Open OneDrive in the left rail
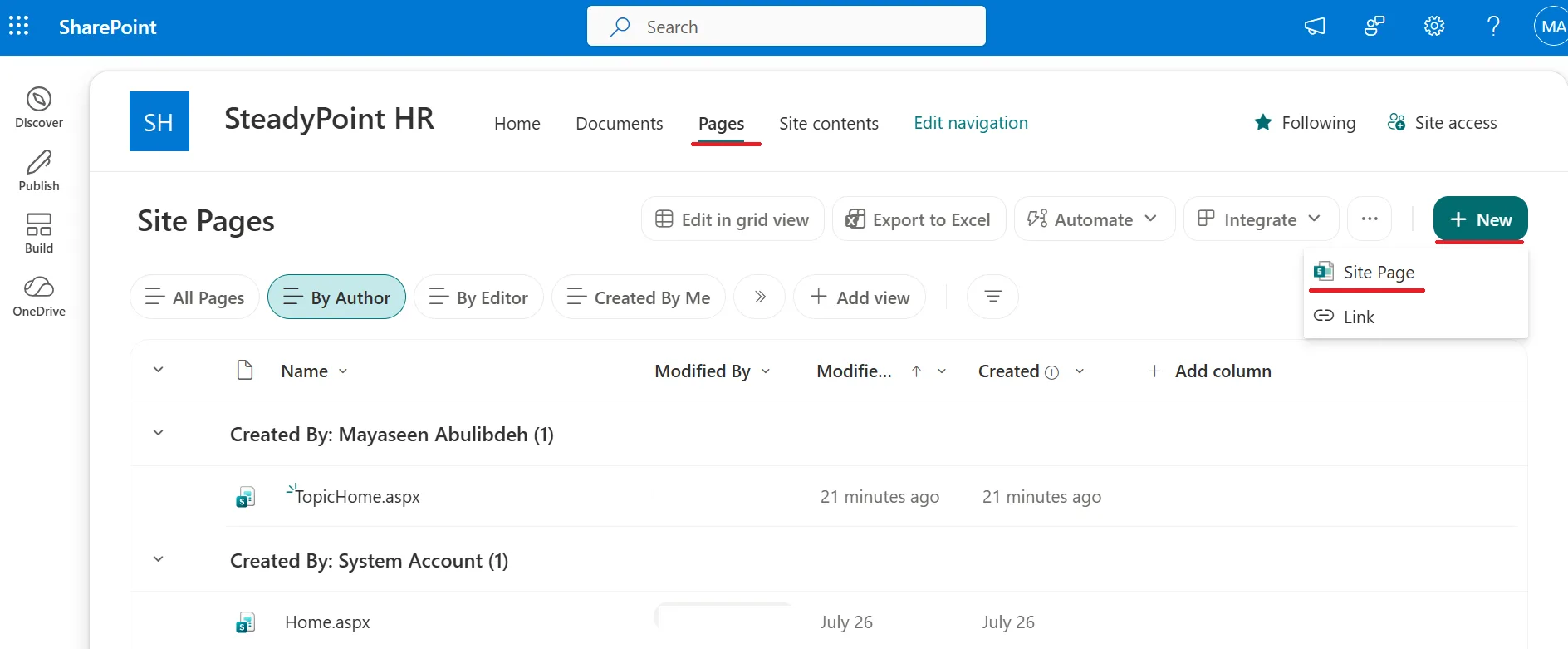The width and height of the screenshot is (1568, 649). pyautogui.click(x=39, y=297)
